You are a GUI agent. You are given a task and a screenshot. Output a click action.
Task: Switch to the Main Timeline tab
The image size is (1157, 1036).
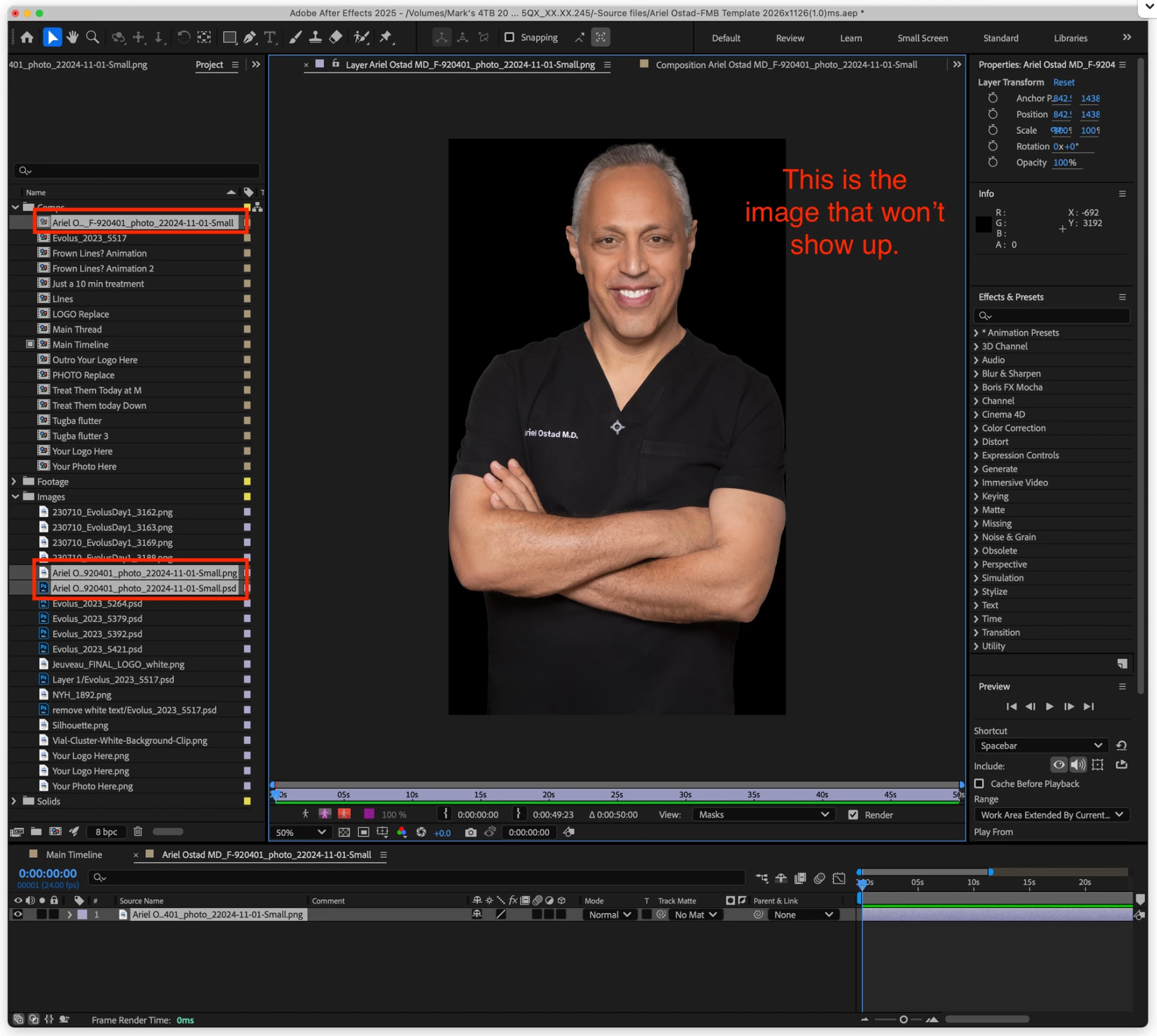74,854
